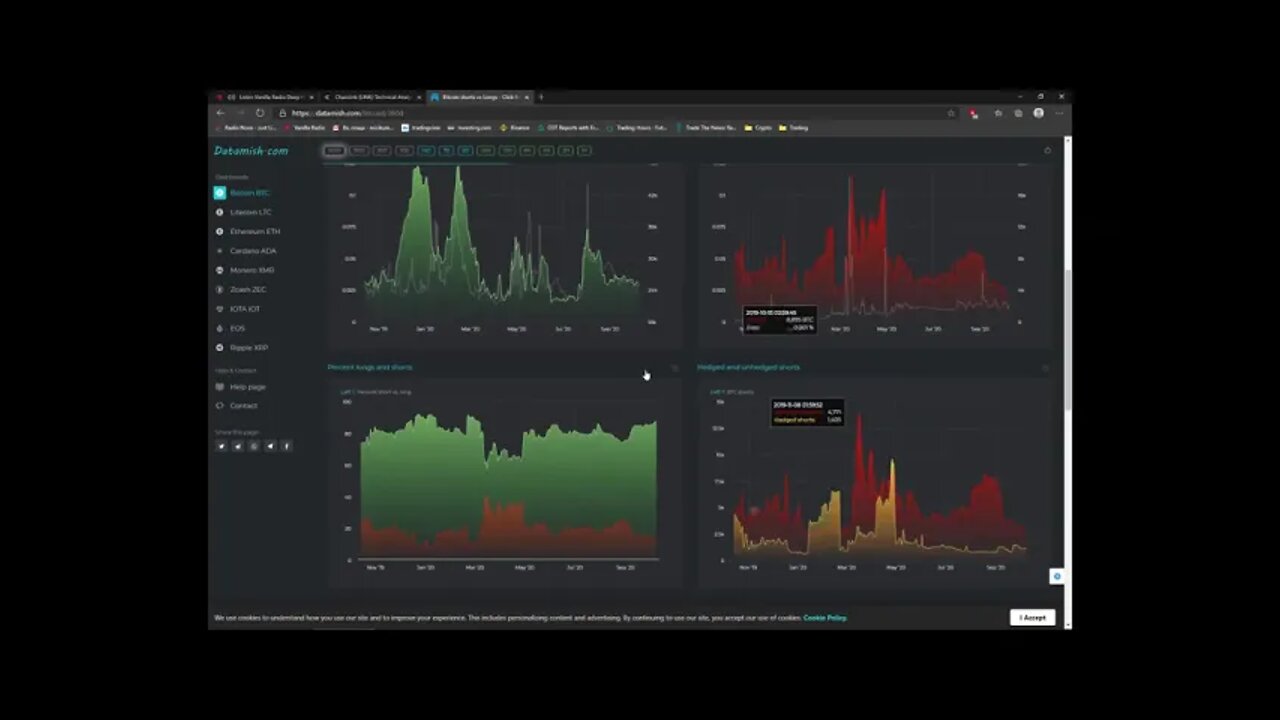Click the Help page book icon
Viewport: 1280px width, 720px height.
(x=220, y=387)
